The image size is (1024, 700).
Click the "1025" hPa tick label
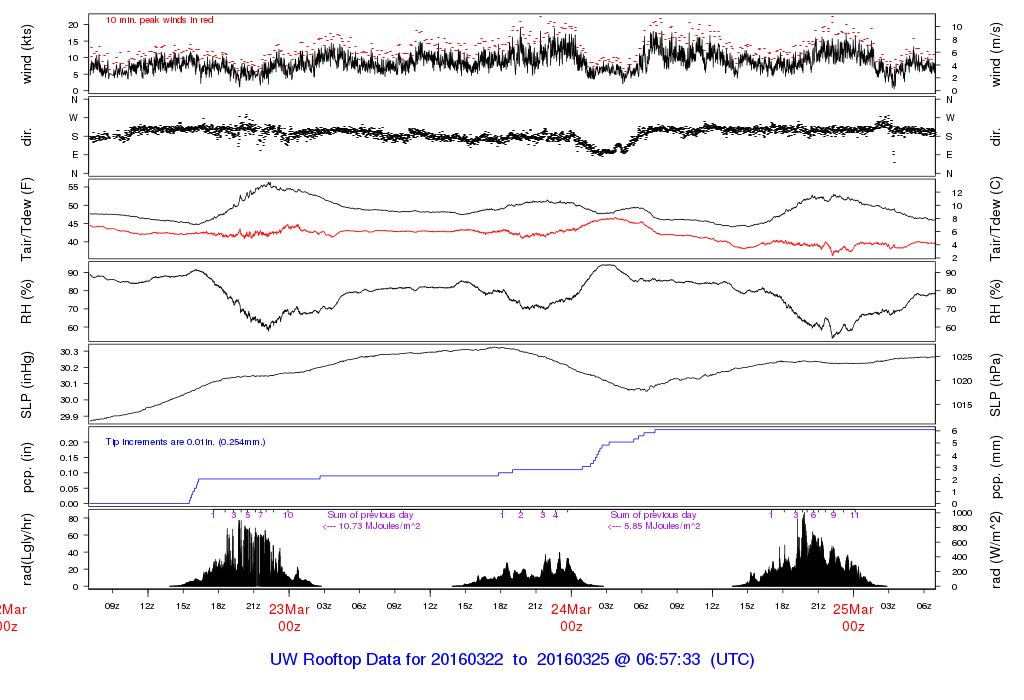962,357
